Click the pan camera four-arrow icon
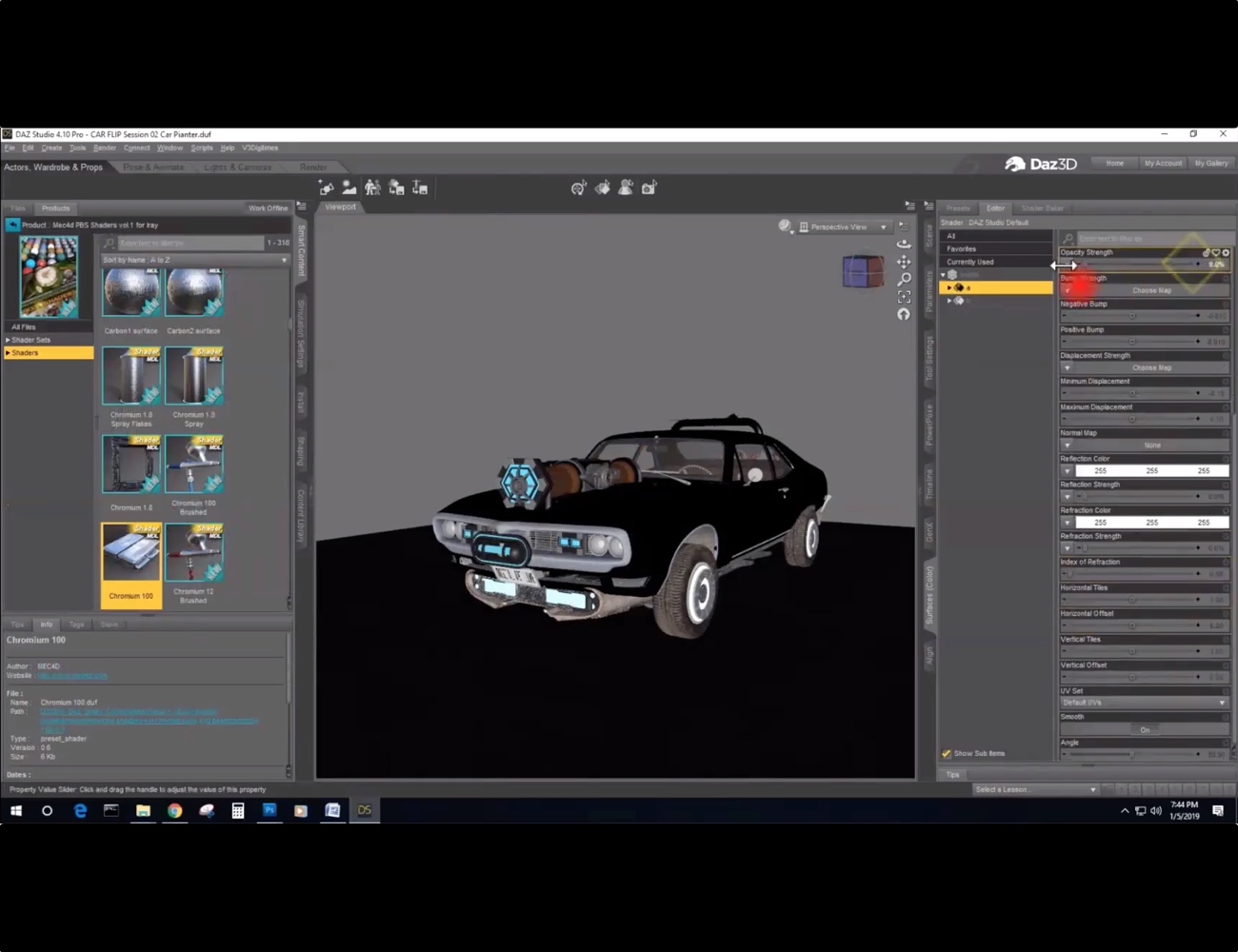The image size is (1238, 952). (903, 262)
